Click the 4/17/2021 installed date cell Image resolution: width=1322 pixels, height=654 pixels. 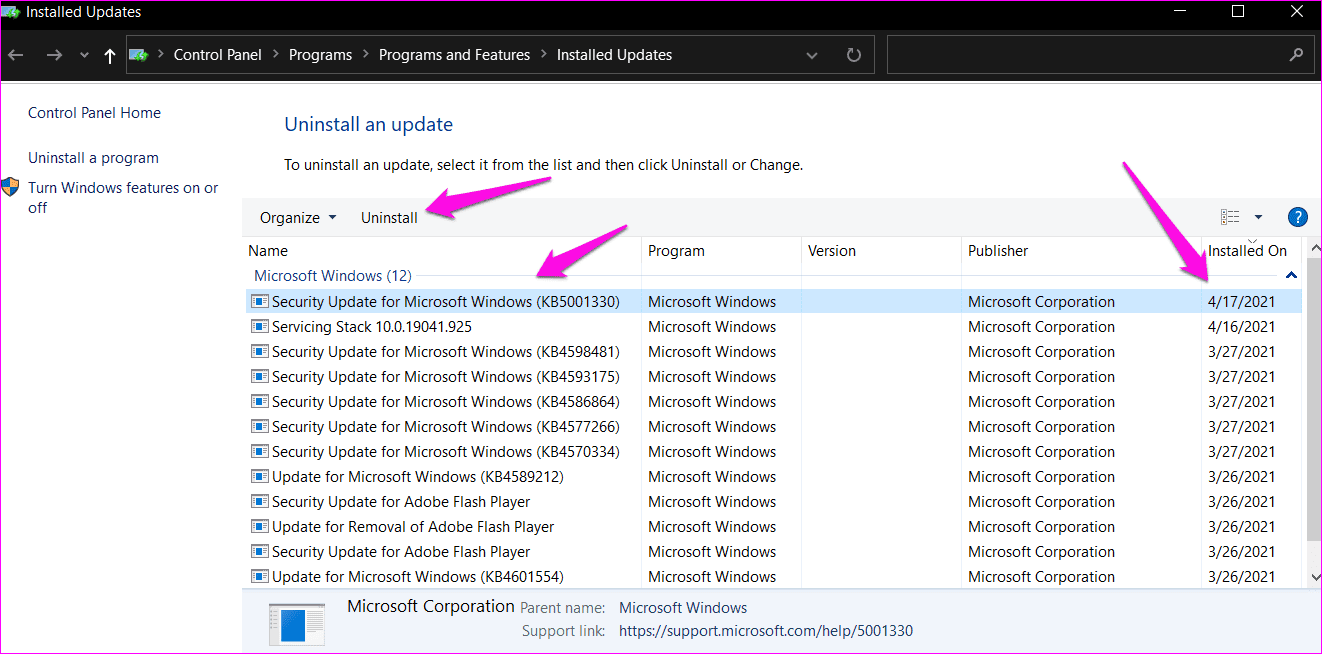click(1241, 301)
